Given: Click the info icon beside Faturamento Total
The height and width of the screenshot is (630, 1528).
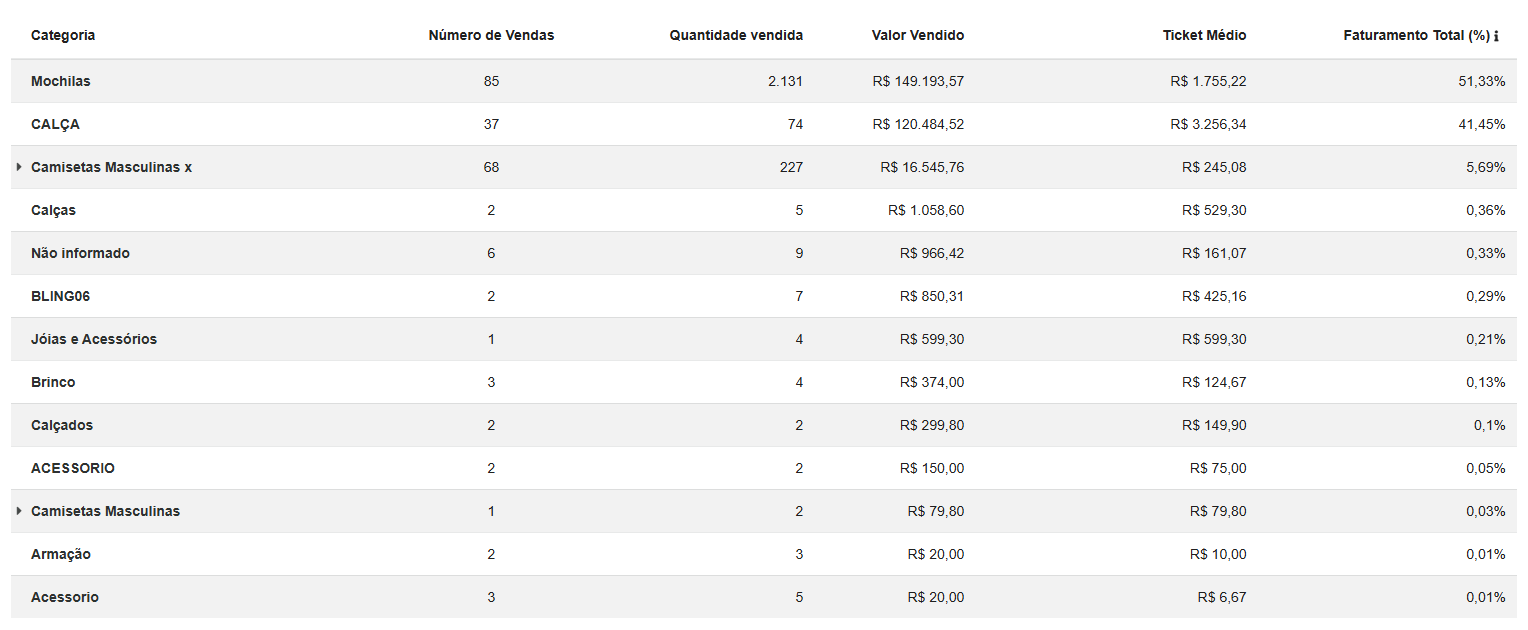Looking at the screenshot, I should pos(1496,37).
